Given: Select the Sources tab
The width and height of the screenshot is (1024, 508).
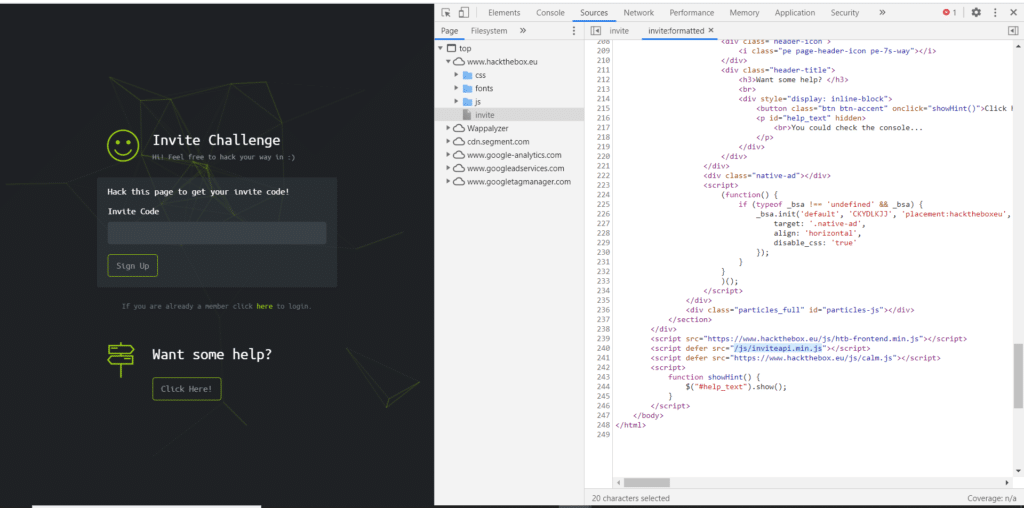Looking at the screenshot, I should click(x=594, y=12).
